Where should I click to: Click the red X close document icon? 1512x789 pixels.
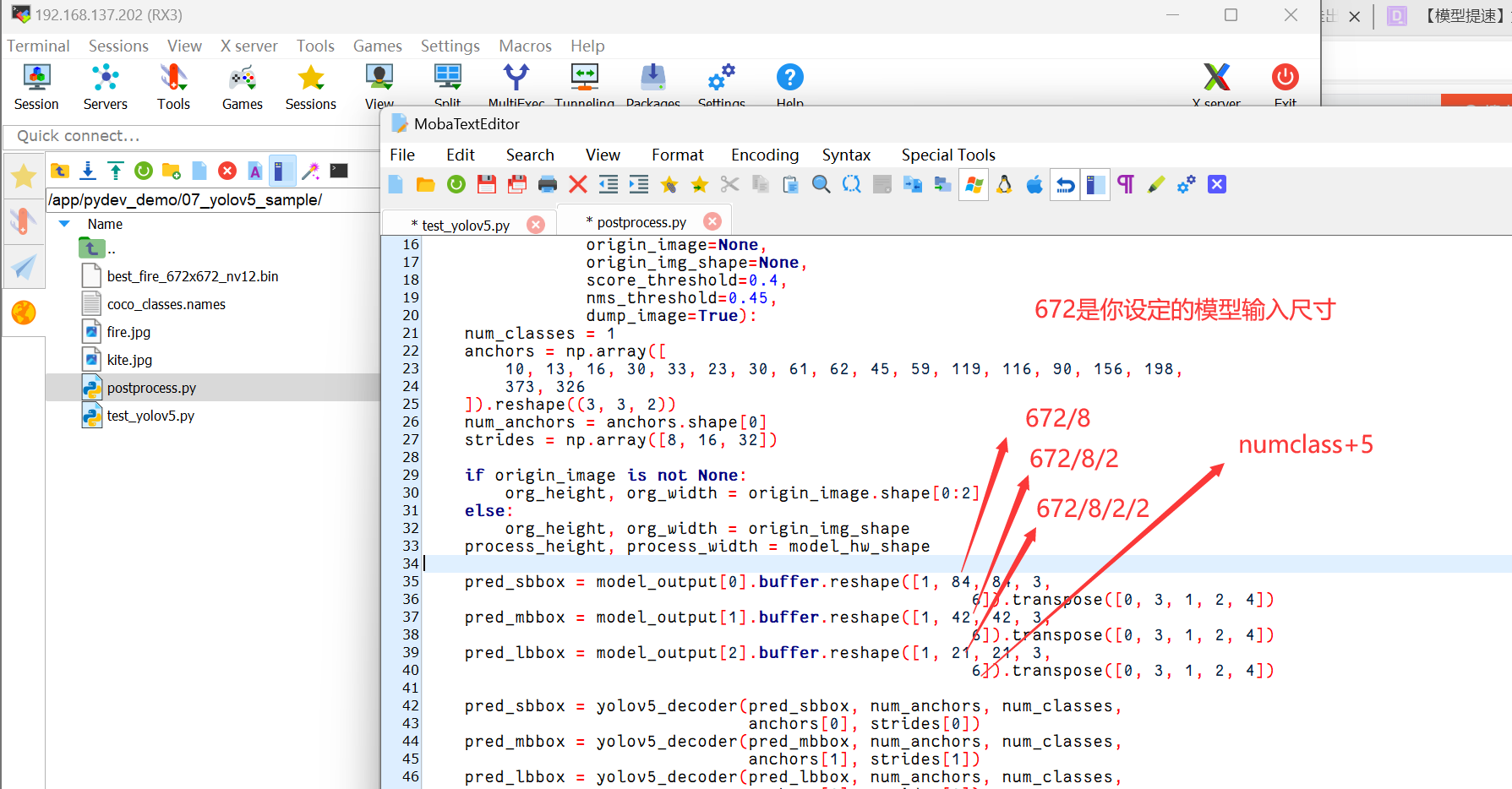click(x=578, y=184)
